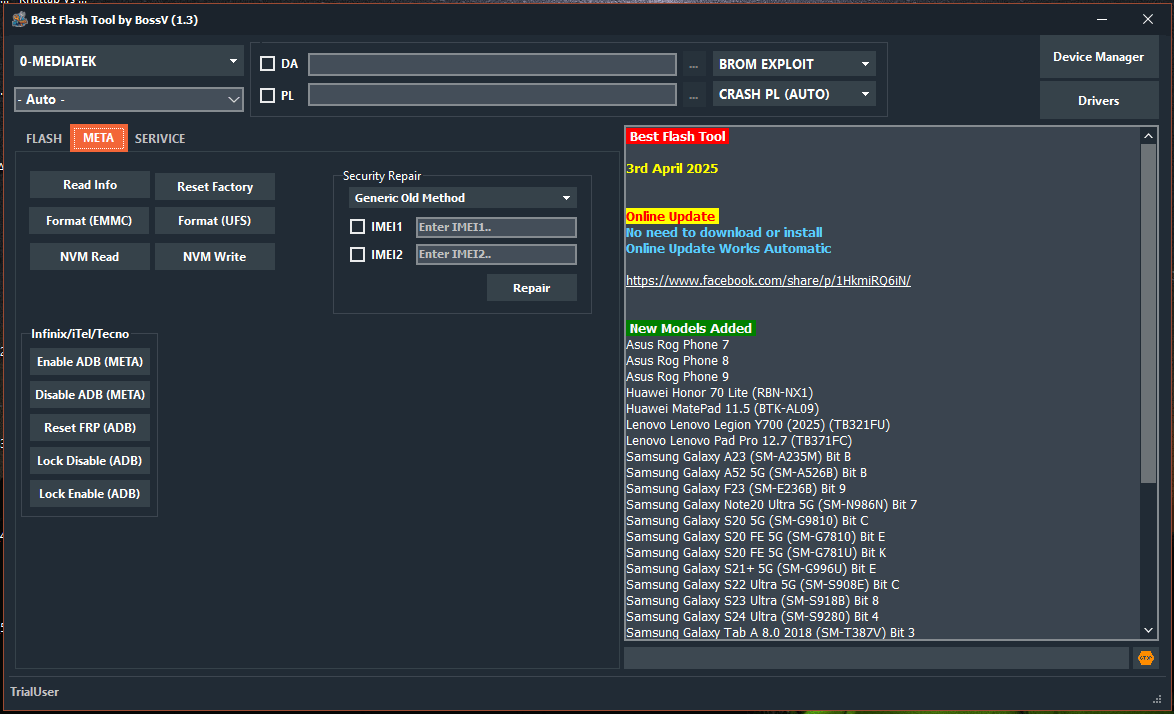The image size is (1174, 714).
Task: Focus the IMEI1 input field
Action: (496, 228)
